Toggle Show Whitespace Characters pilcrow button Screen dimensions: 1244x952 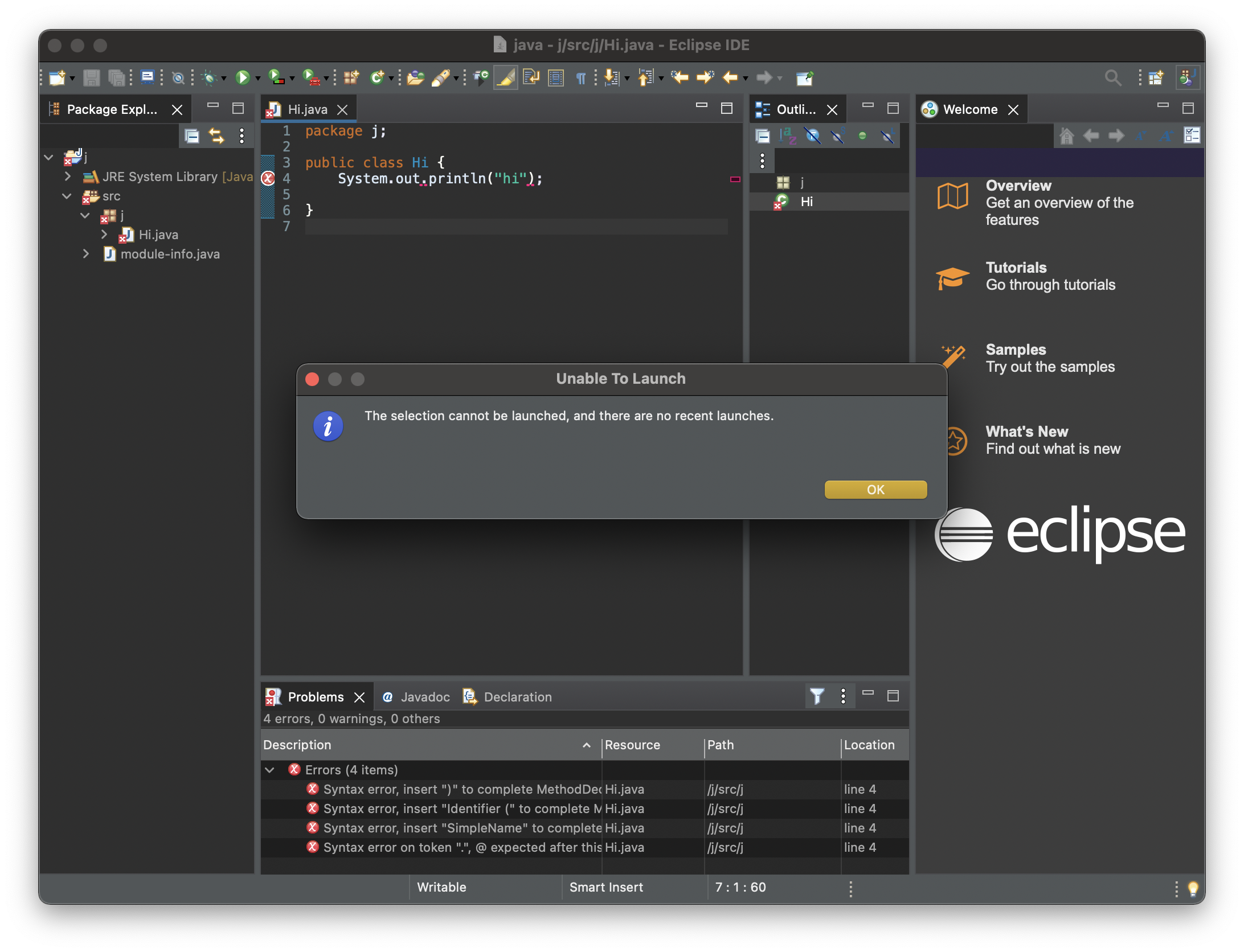tap(581, 77)
